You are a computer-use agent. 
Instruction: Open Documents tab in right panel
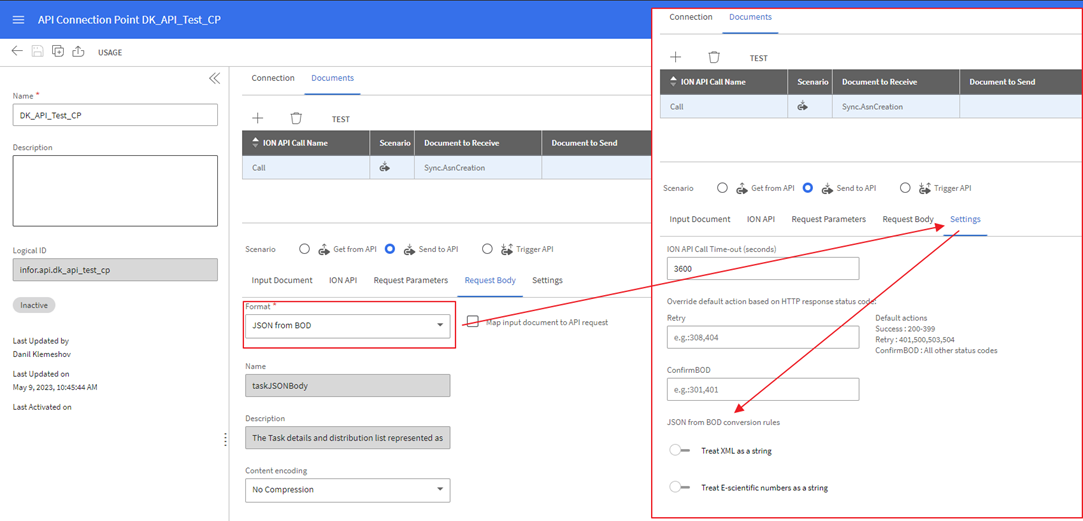pyautogui.click(x=750, y=17)
